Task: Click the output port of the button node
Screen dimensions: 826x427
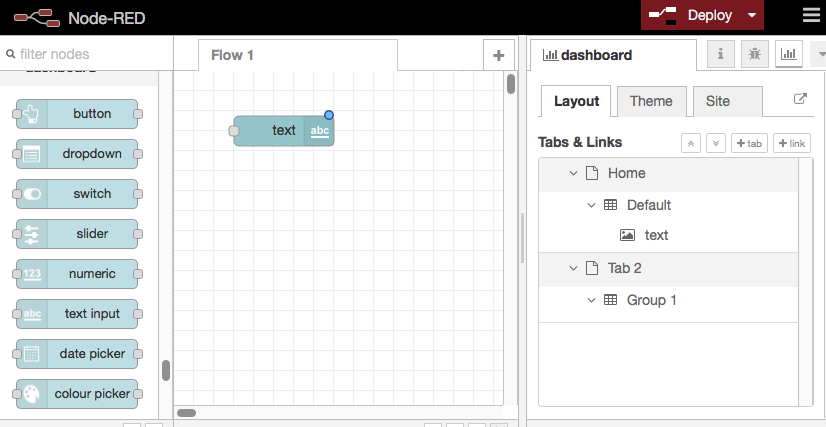Action: tap(138, 114)
